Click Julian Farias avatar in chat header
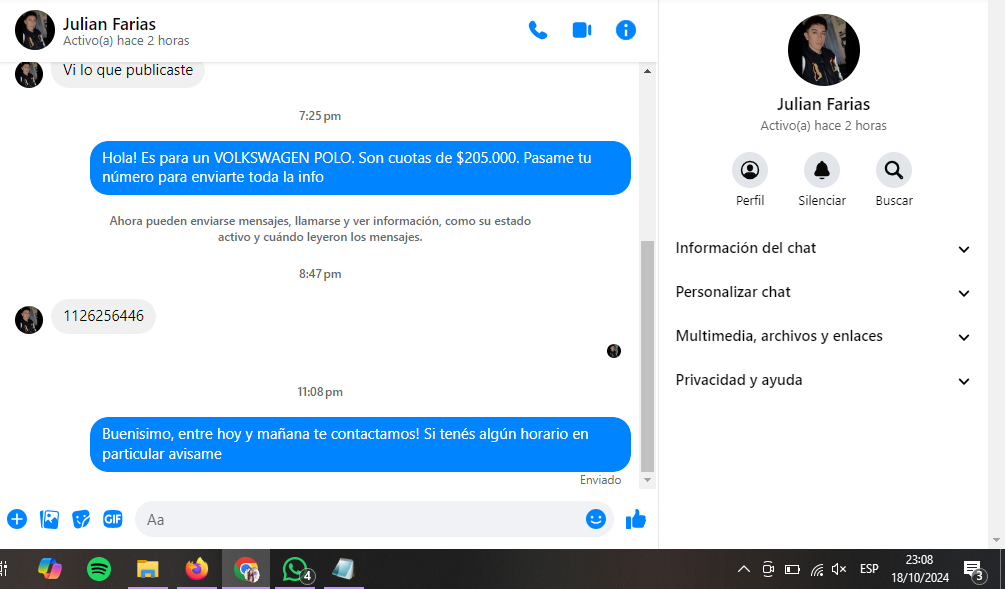 [x=35, y=30]
